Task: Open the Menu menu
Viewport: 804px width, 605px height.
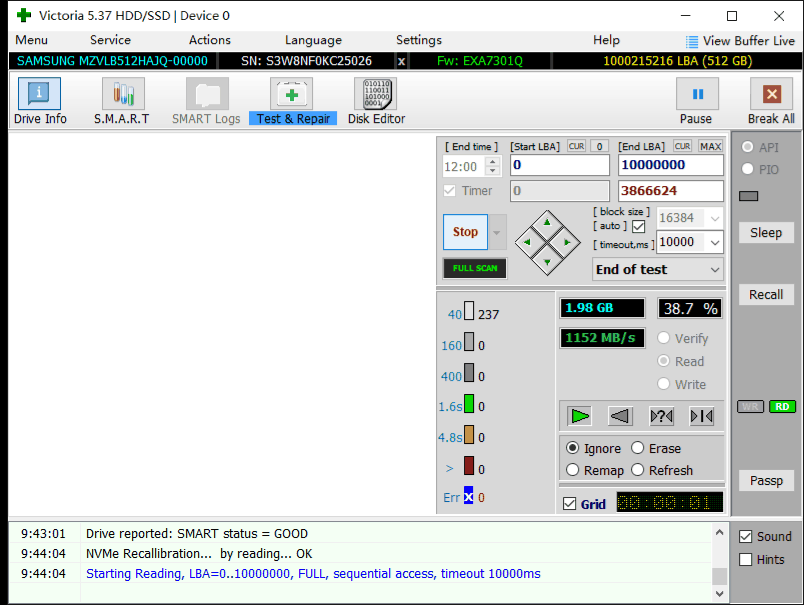Action: (x=31, y=40)
